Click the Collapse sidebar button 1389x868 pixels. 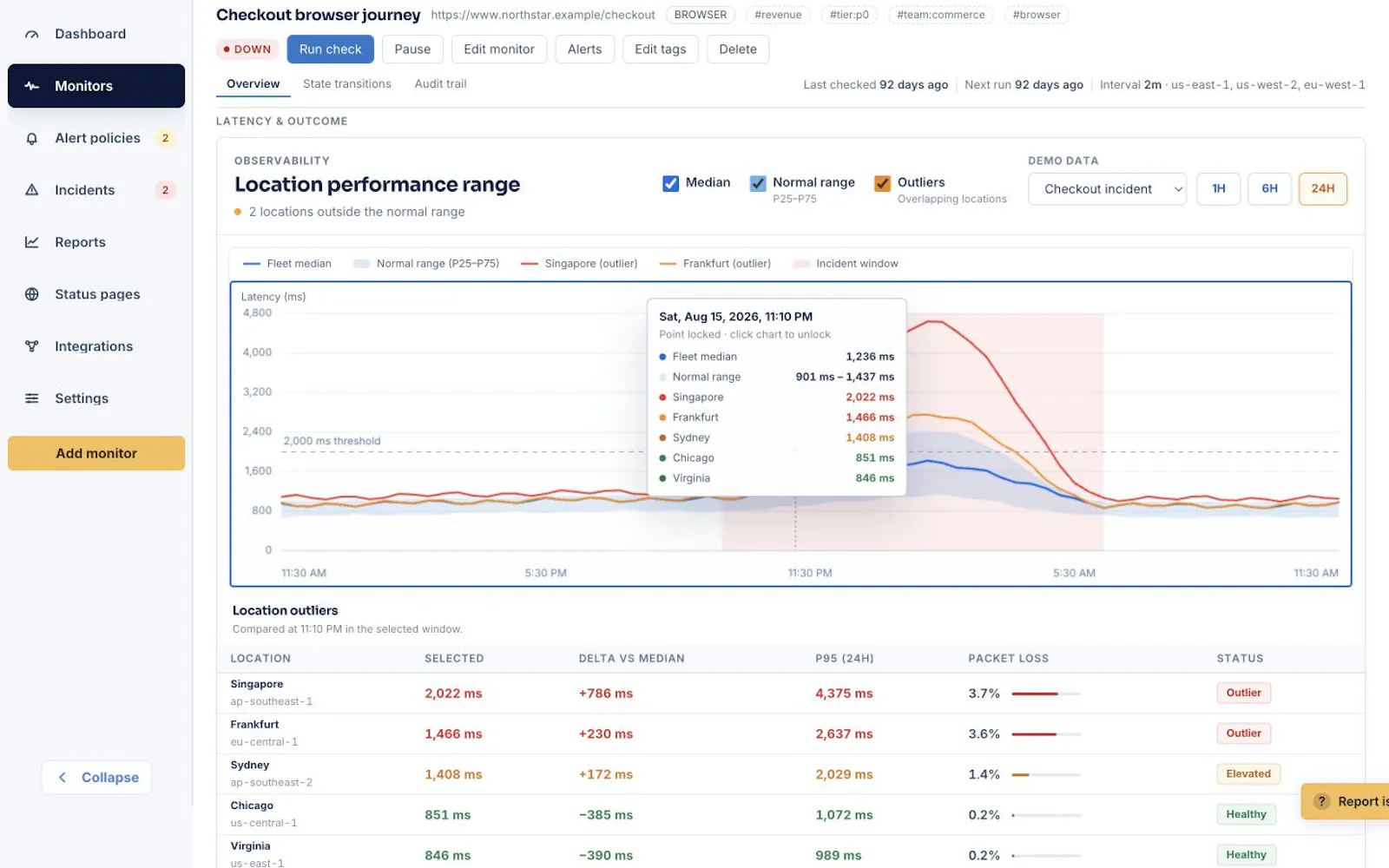coord(96,778)
